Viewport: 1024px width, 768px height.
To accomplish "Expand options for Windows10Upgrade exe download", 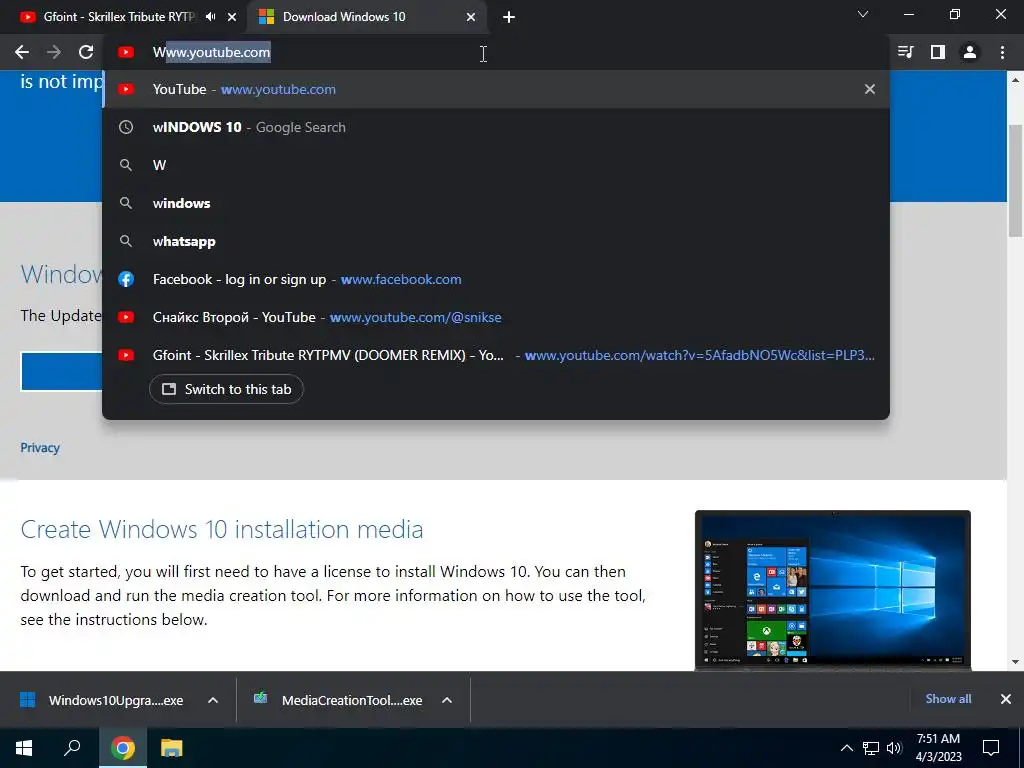I will pos(213,700).
